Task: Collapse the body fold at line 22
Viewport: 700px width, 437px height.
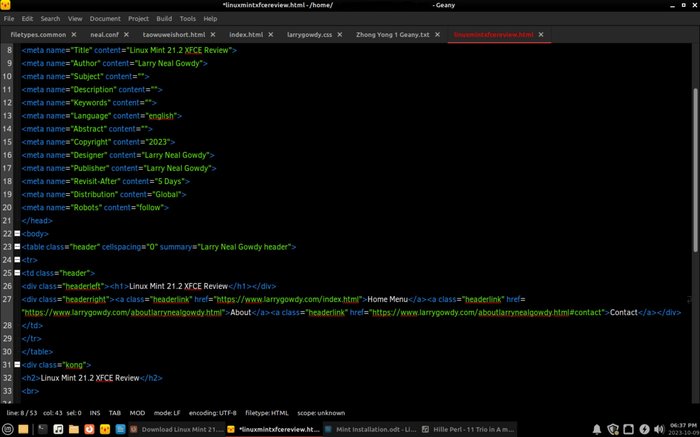Action: click(17, 233)
